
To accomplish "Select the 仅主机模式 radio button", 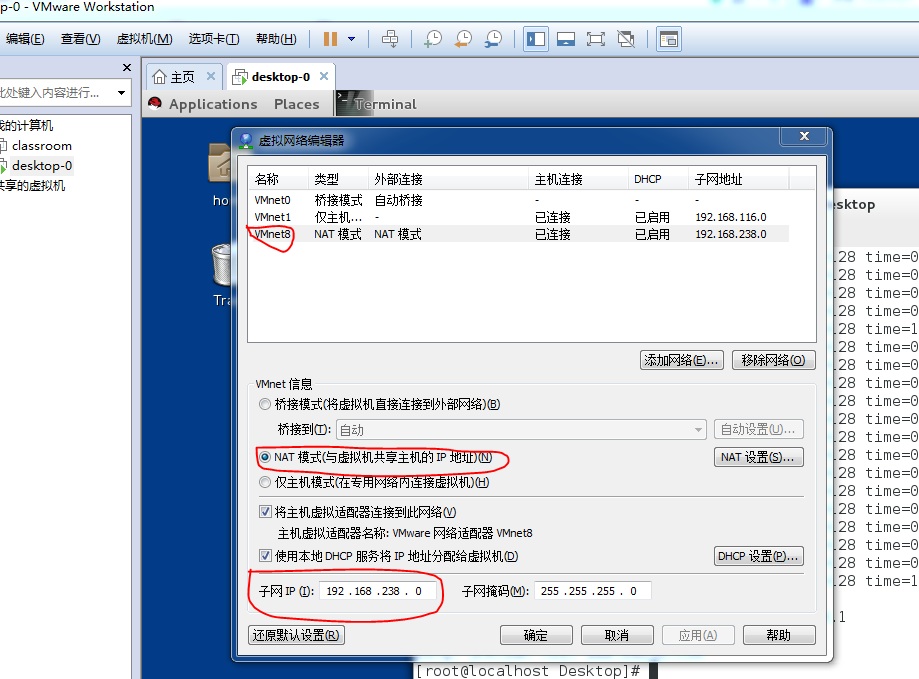I will (x=265, y=482).
